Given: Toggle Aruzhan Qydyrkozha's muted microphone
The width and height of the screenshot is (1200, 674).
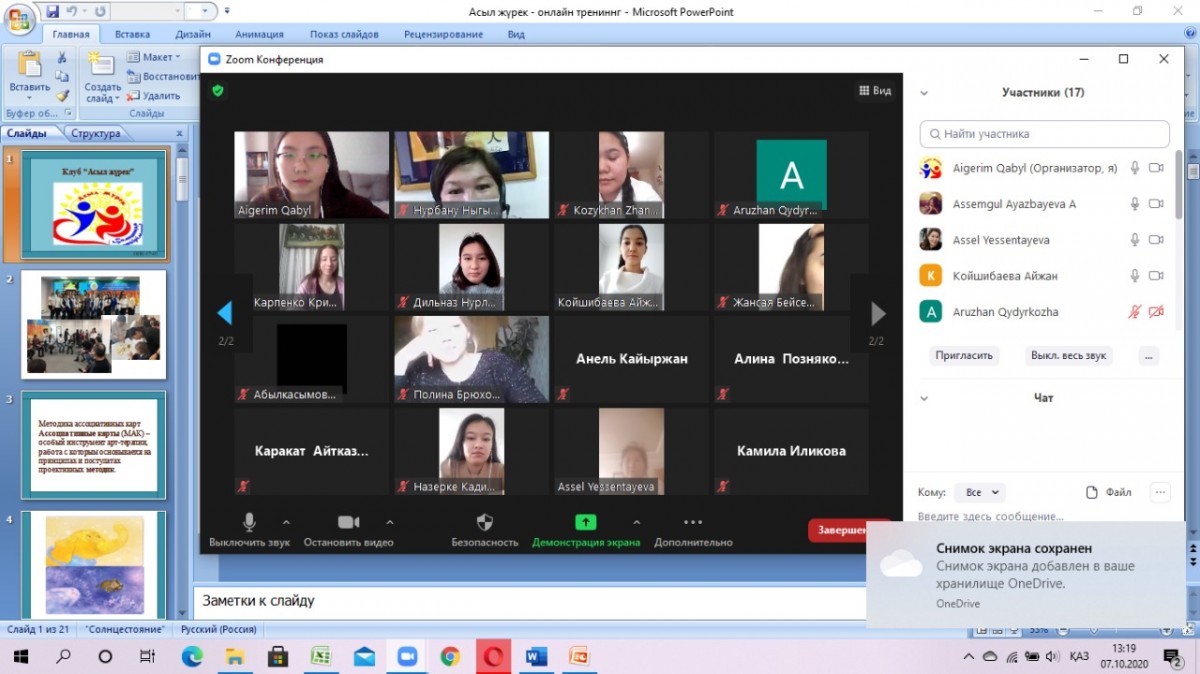Looking at the screenshot, I should (1134, 312).
